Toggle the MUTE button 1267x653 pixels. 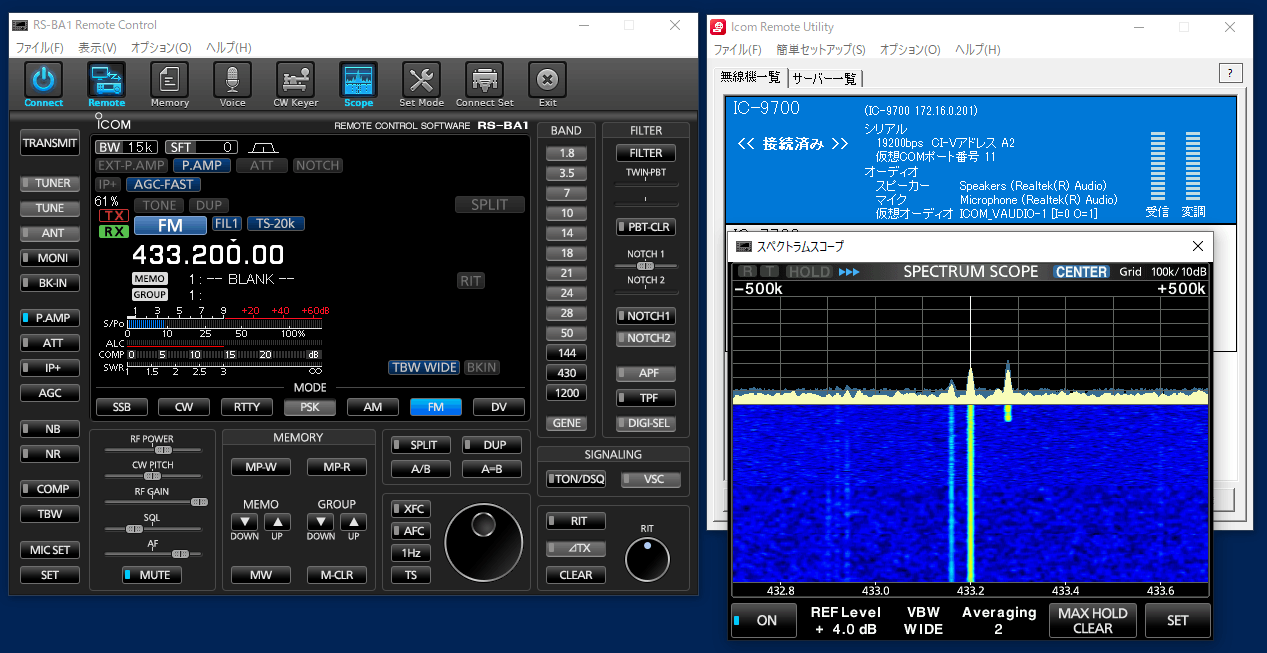coord(152,575)
